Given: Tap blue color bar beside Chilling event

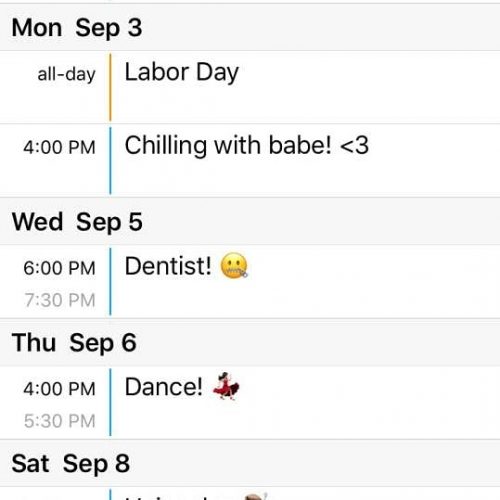Looking at the screenshot, I should pyautogui.click(x=110, y=161).
